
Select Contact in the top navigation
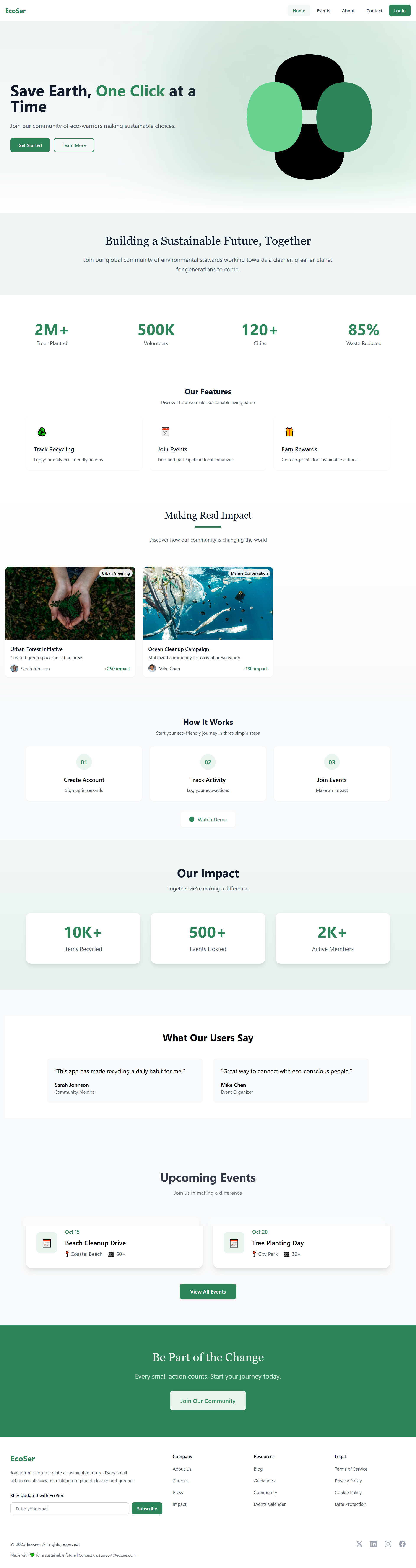(x=374, y=10)
